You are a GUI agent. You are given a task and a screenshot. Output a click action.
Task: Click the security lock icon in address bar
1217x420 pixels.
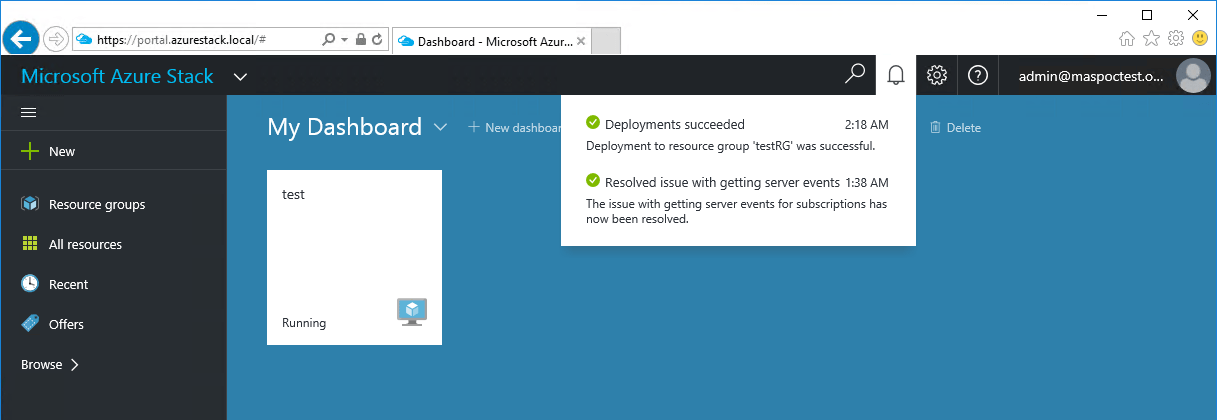(360, 40)
